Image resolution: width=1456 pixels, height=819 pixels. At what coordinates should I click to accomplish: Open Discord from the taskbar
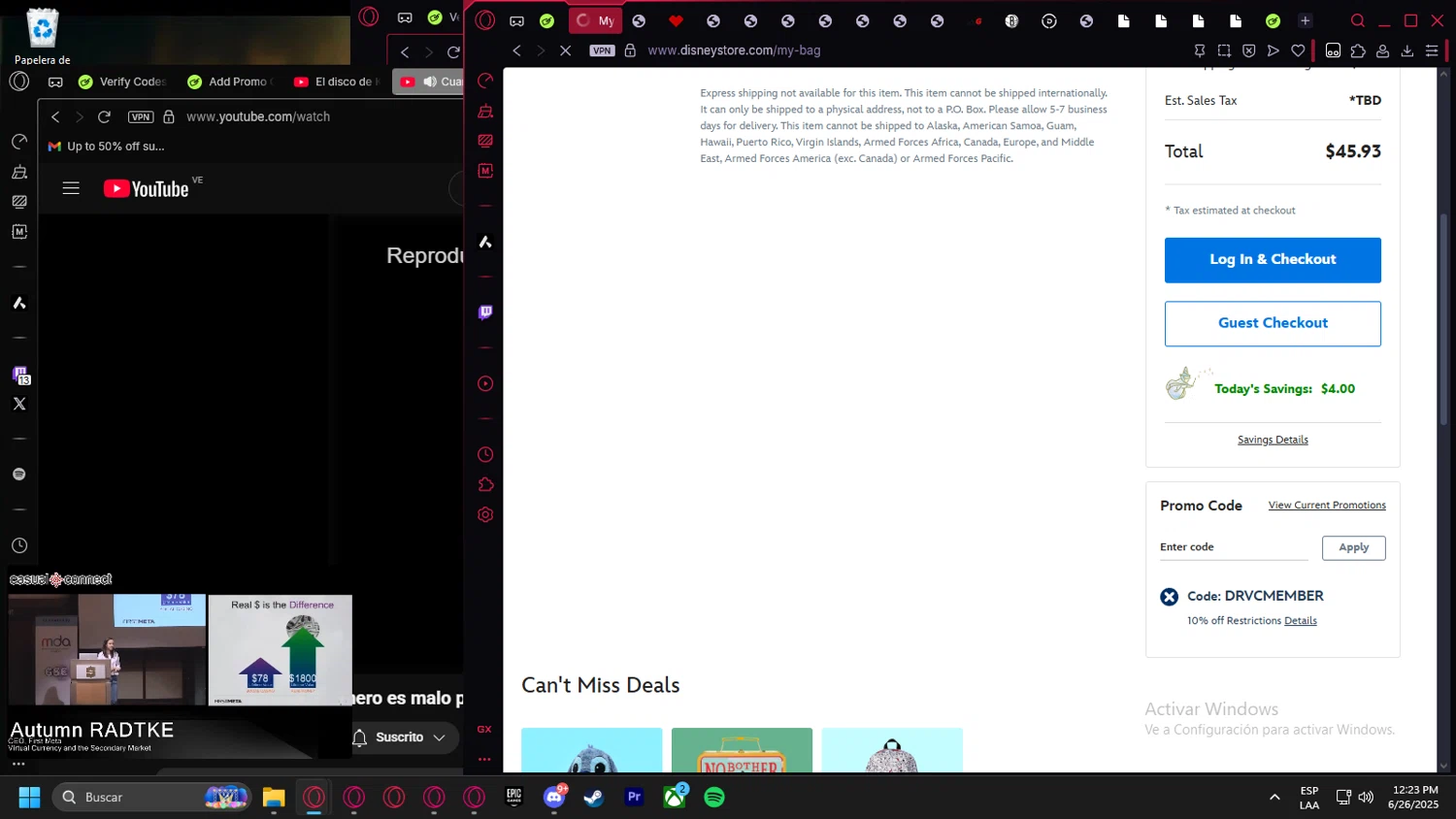click(x=554, y=798)
